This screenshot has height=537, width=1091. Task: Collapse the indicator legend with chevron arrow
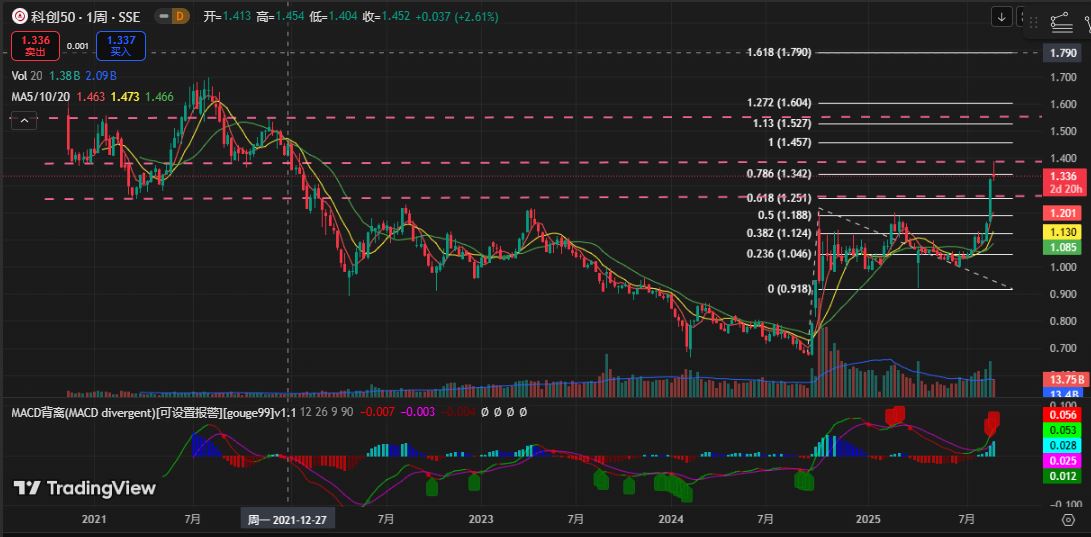click(23, 119)
